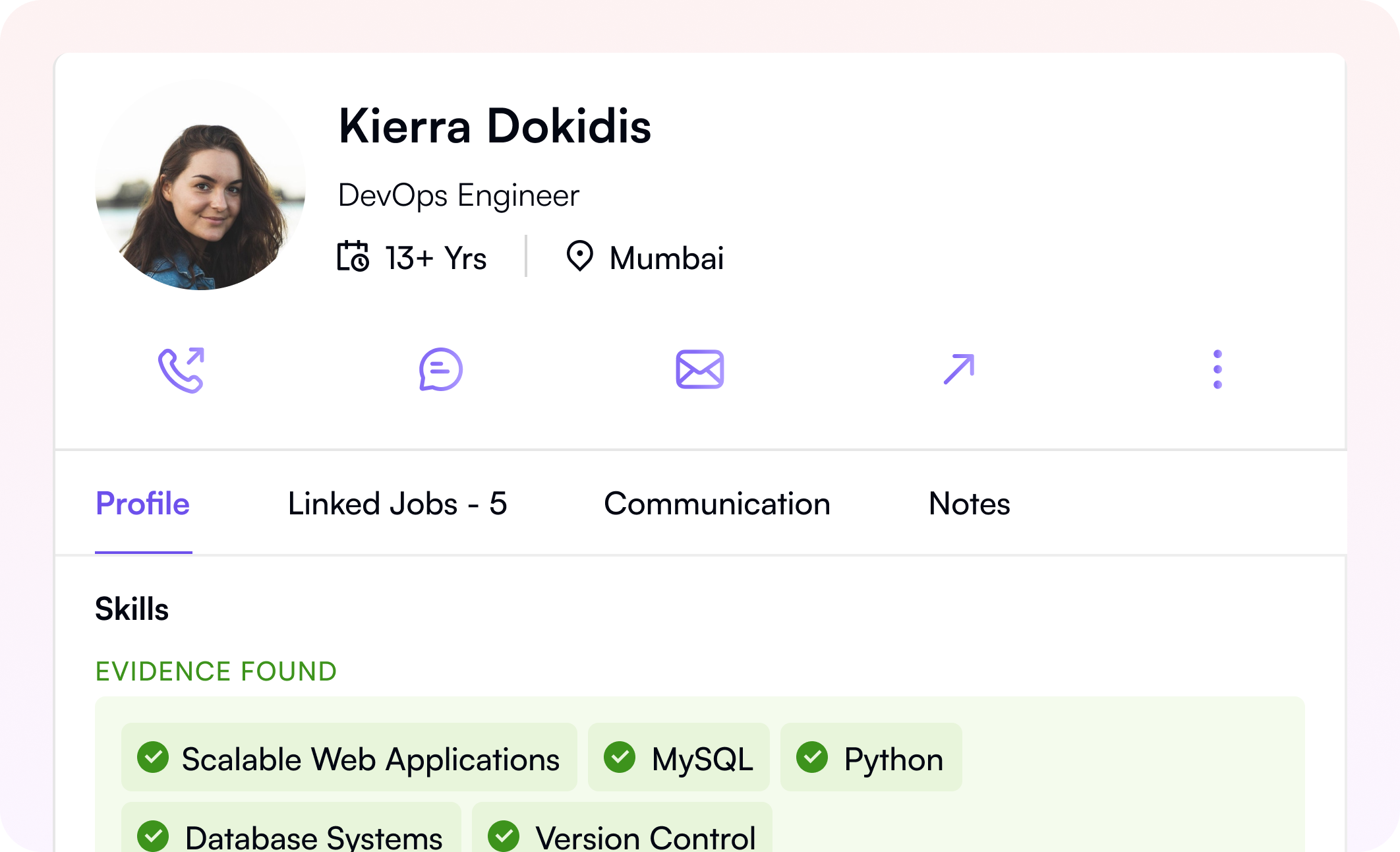Click the calendar experience icon
Viewport: 1400px width, 852px height.
click(353, 257)
